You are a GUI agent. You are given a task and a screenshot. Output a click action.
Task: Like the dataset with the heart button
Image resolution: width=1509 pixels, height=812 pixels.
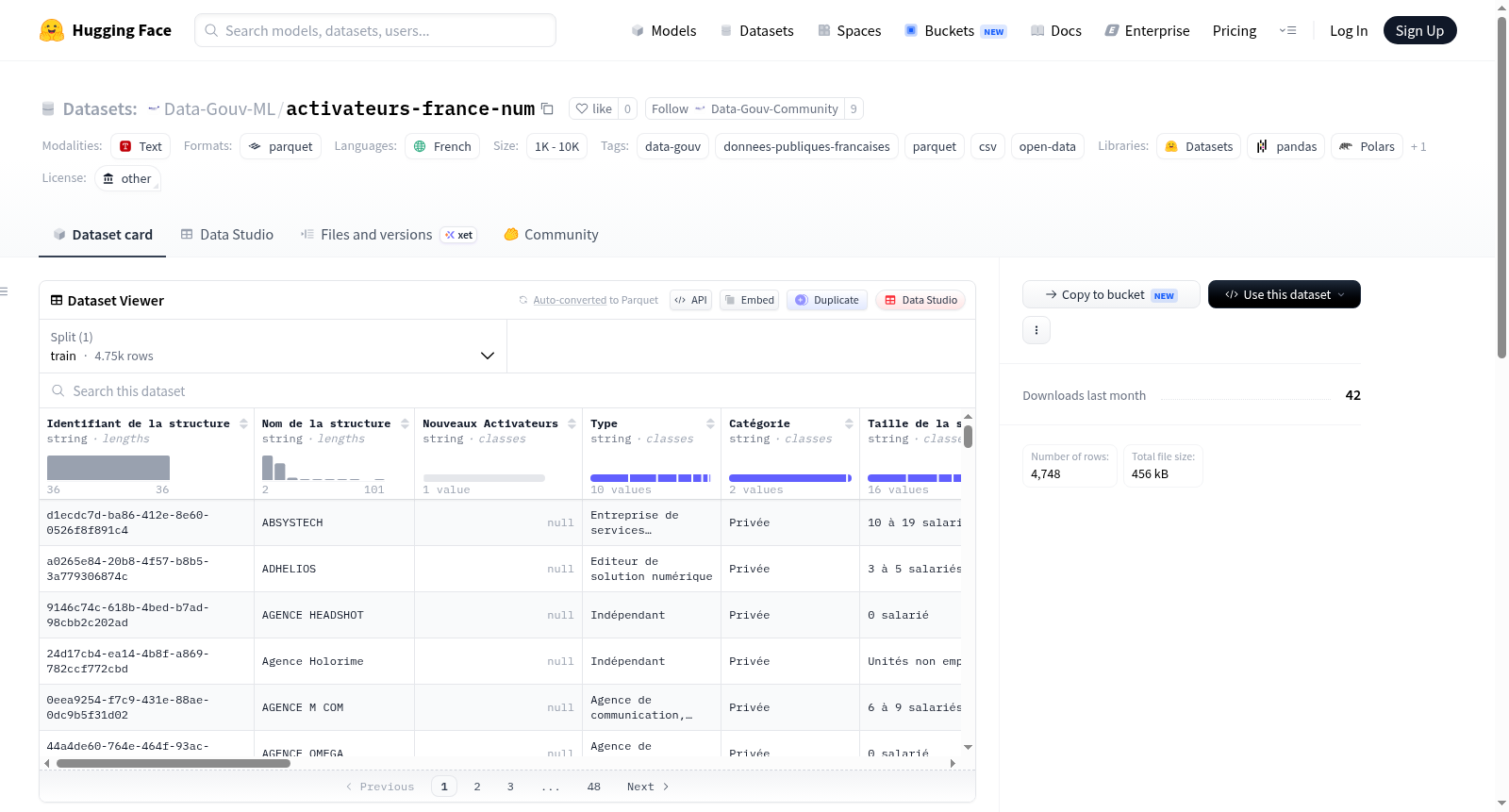tap(594, 108)
